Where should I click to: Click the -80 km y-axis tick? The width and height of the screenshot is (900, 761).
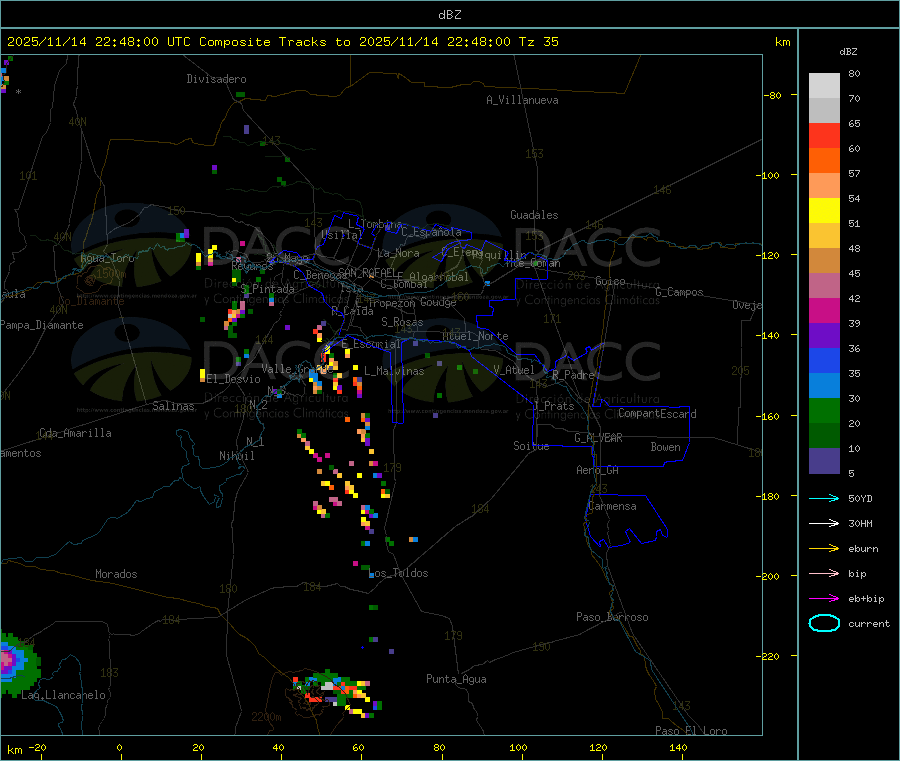tap(773, 95)
